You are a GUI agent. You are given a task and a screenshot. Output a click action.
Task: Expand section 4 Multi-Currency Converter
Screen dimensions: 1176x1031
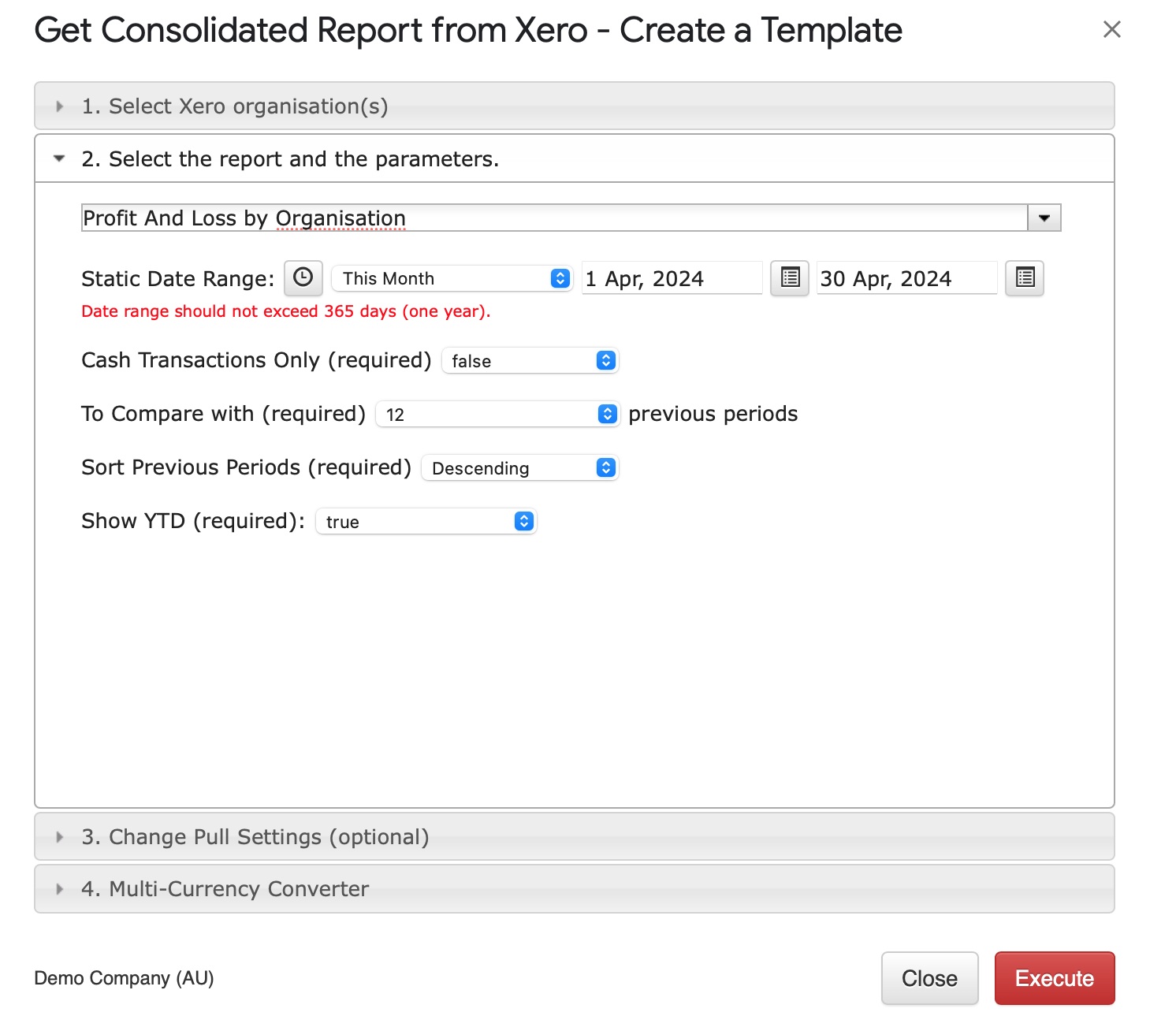tap(225, 889)
